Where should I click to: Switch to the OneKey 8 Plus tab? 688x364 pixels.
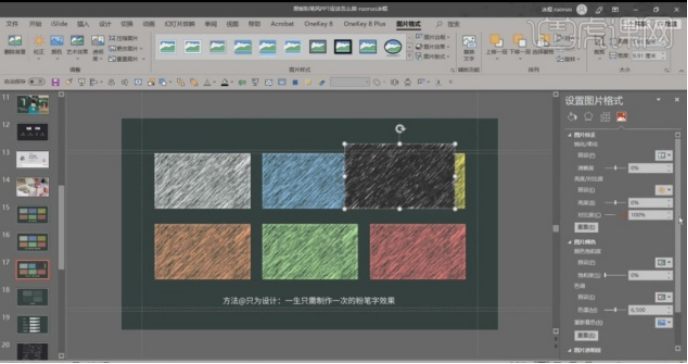coord(364,24)
